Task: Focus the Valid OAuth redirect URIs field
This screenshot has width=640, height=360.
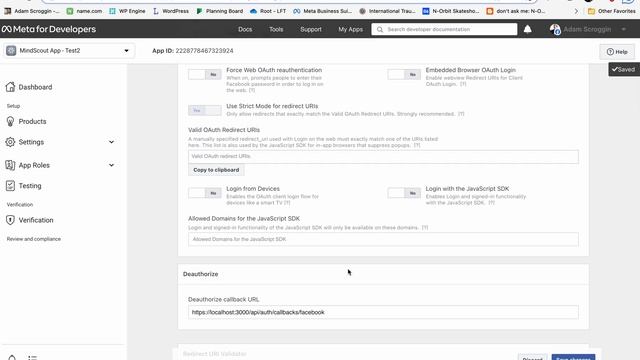Action: (x=383, y=156)
